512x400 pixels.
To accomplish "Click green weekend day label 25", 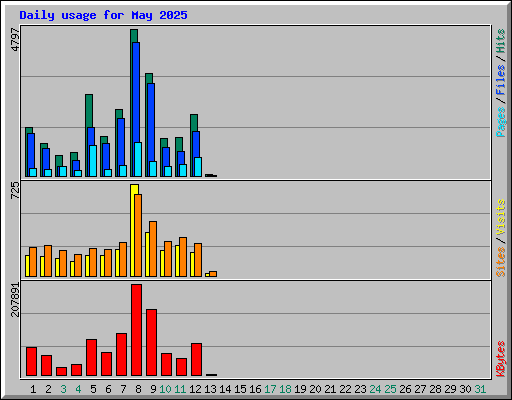I will (x=390, y=389).
